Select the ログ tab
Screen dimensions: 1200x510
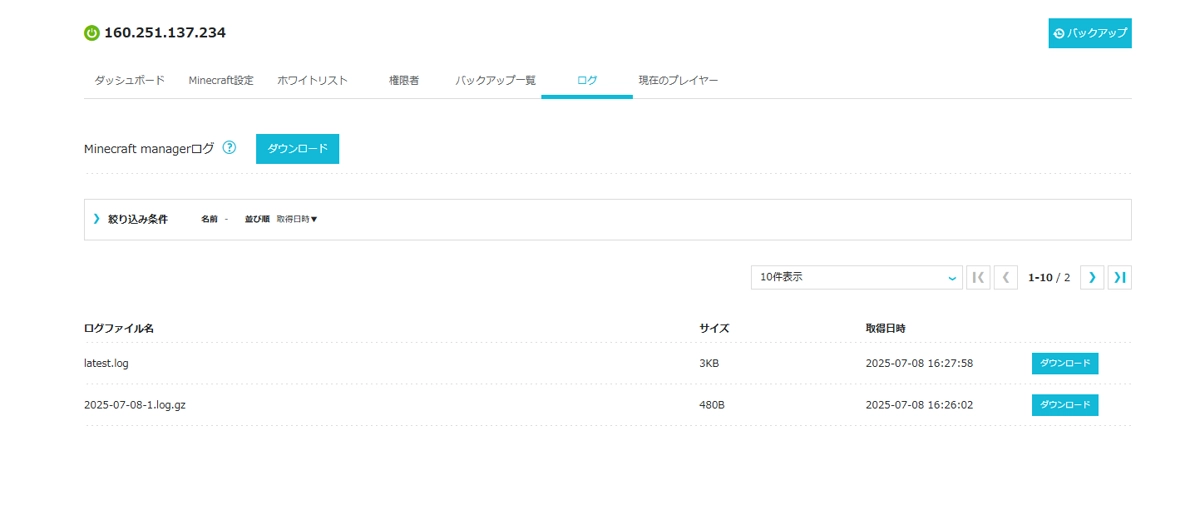coord(587,80)
